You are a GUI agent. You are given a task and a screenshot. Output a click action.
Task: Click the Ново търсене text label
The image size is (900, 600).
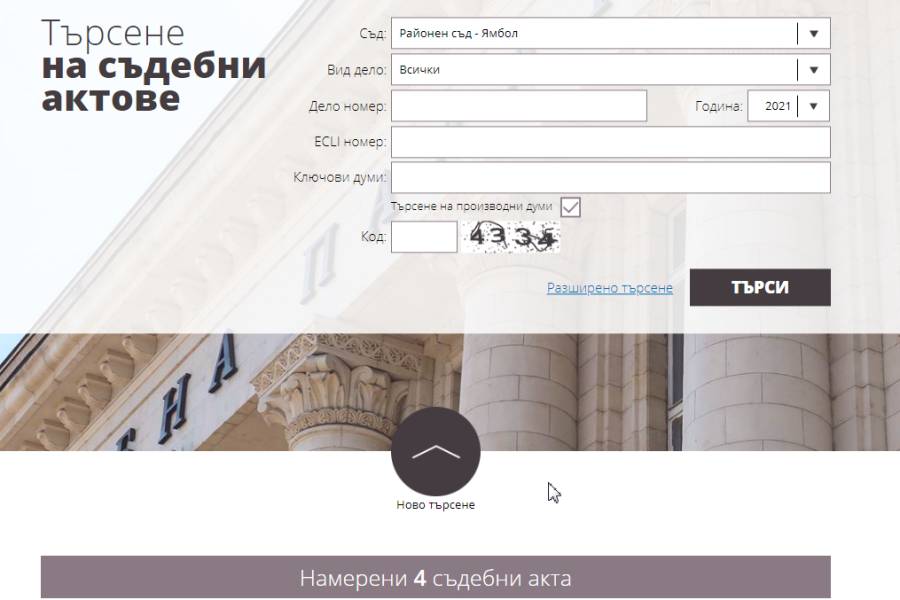[x=435, y=505]
